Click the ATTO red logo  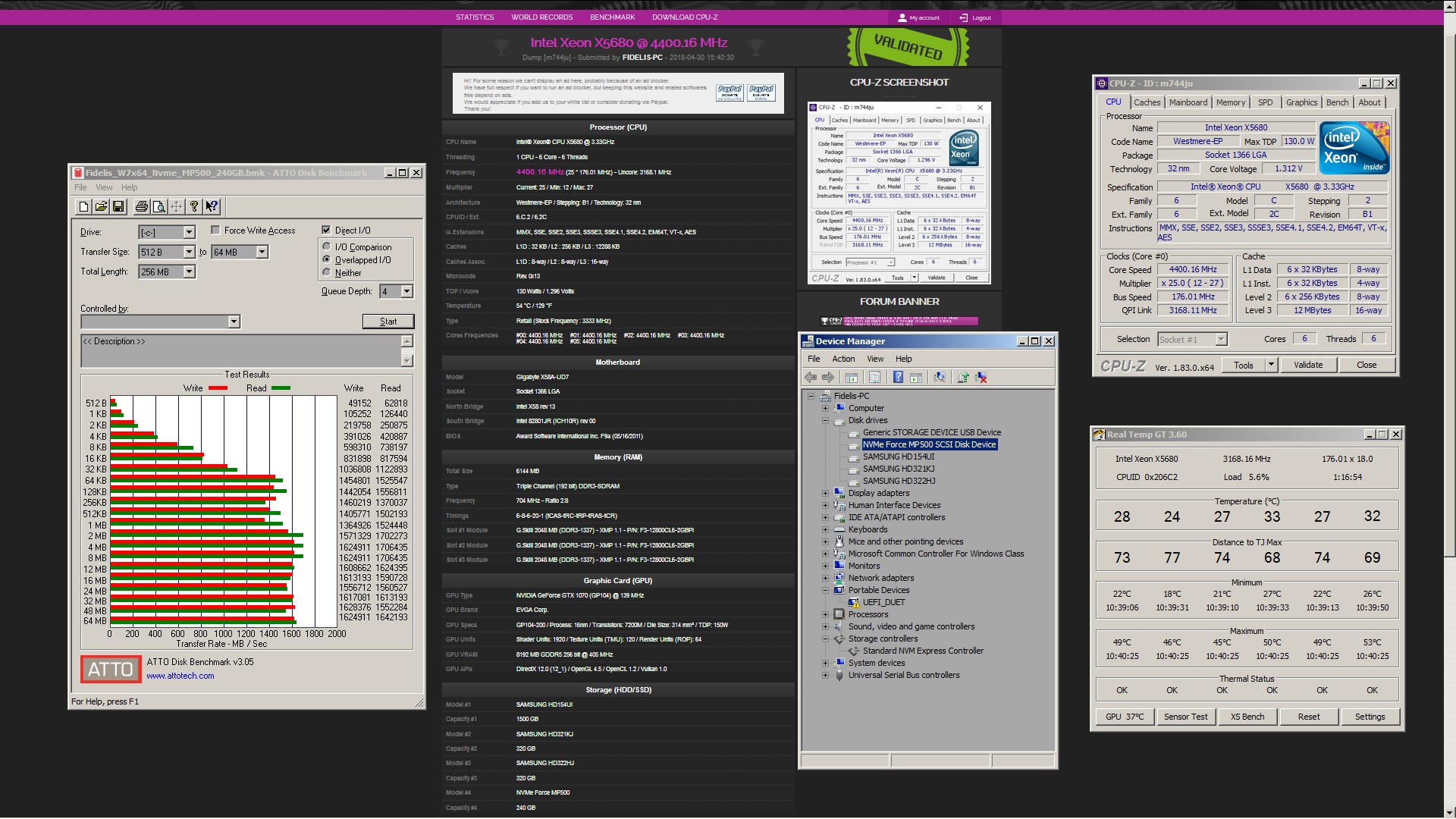tap(111, 670)
